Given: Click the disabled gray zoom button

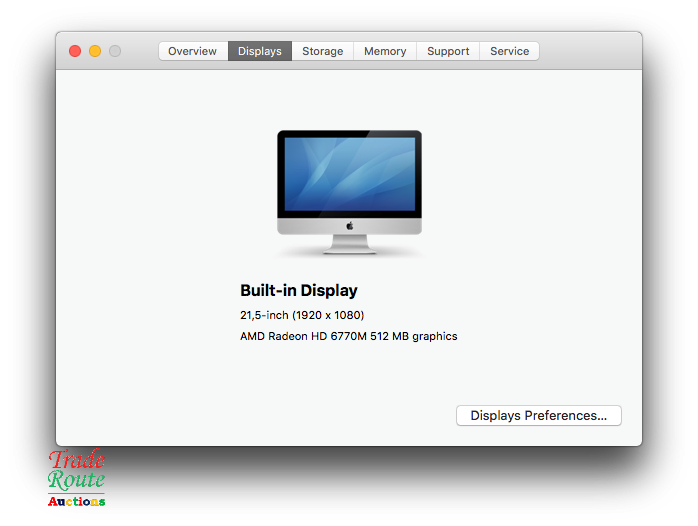Looking at the screenshot, I should 115,51.
